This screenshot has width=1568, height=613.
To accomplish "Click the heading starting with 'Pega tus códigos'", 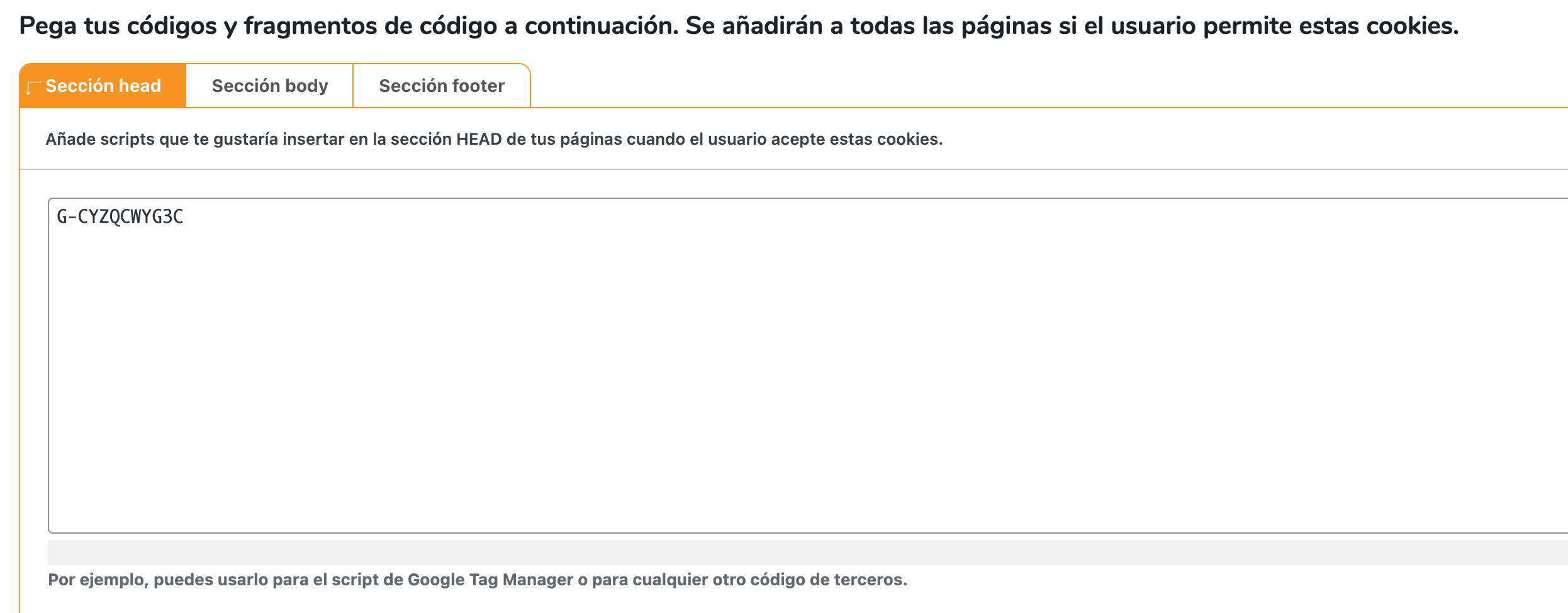I will (x=739, y=26).
